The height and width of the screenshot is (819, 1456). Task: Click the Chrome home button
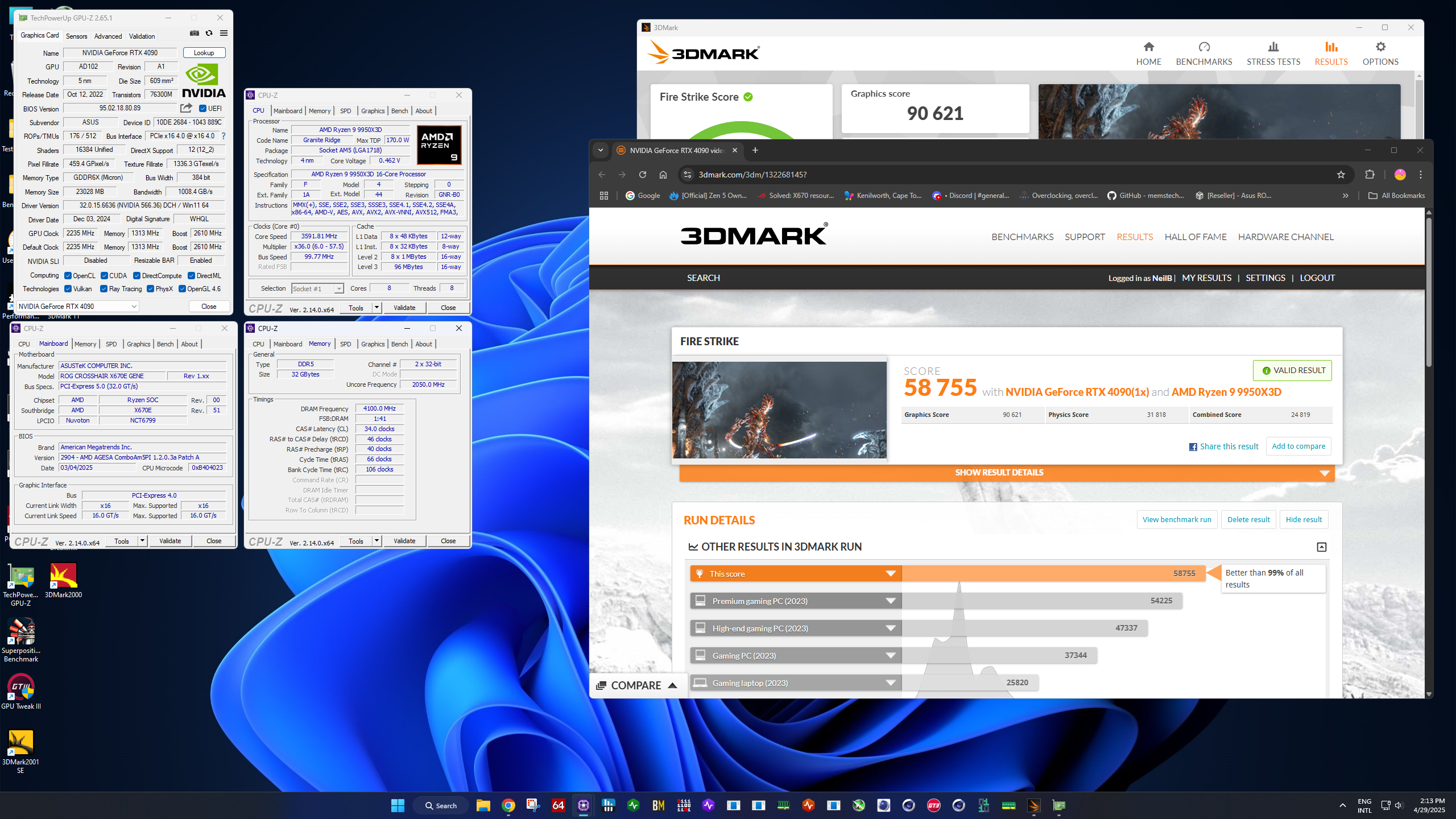(663, 175)
